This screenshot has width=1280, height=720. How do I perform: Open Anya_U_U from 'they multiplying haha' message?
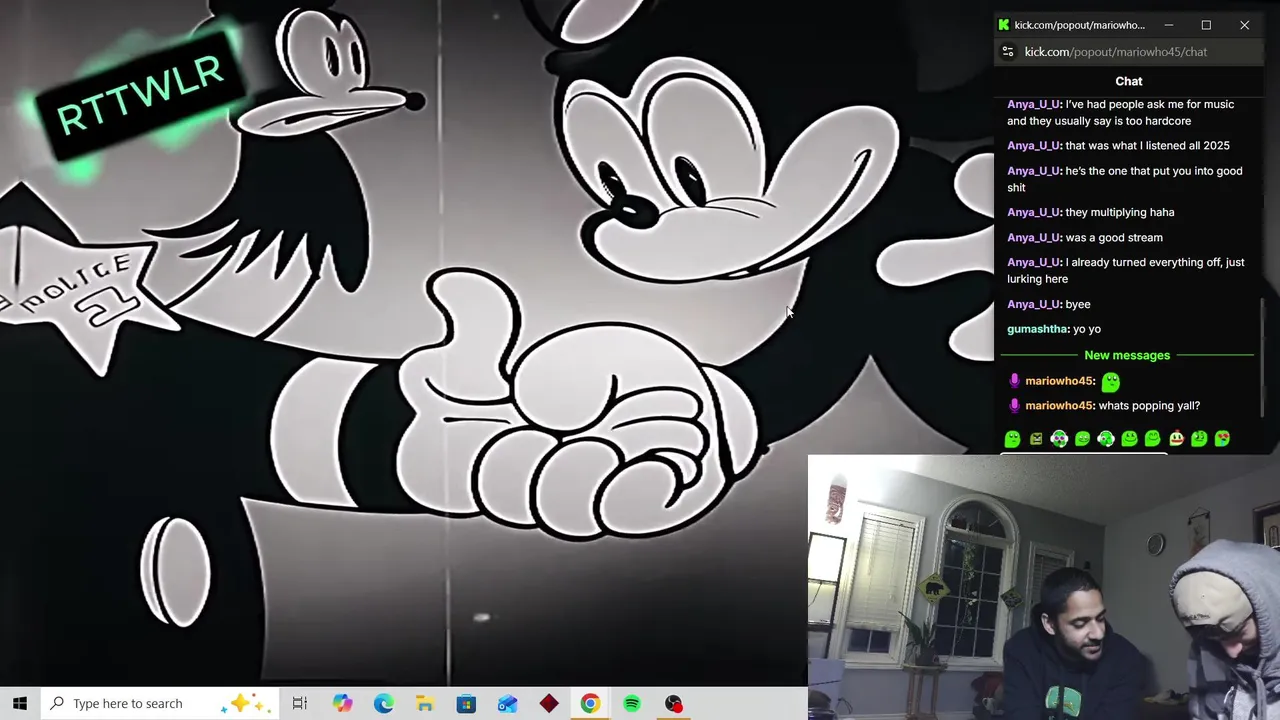coord(1034,212)
